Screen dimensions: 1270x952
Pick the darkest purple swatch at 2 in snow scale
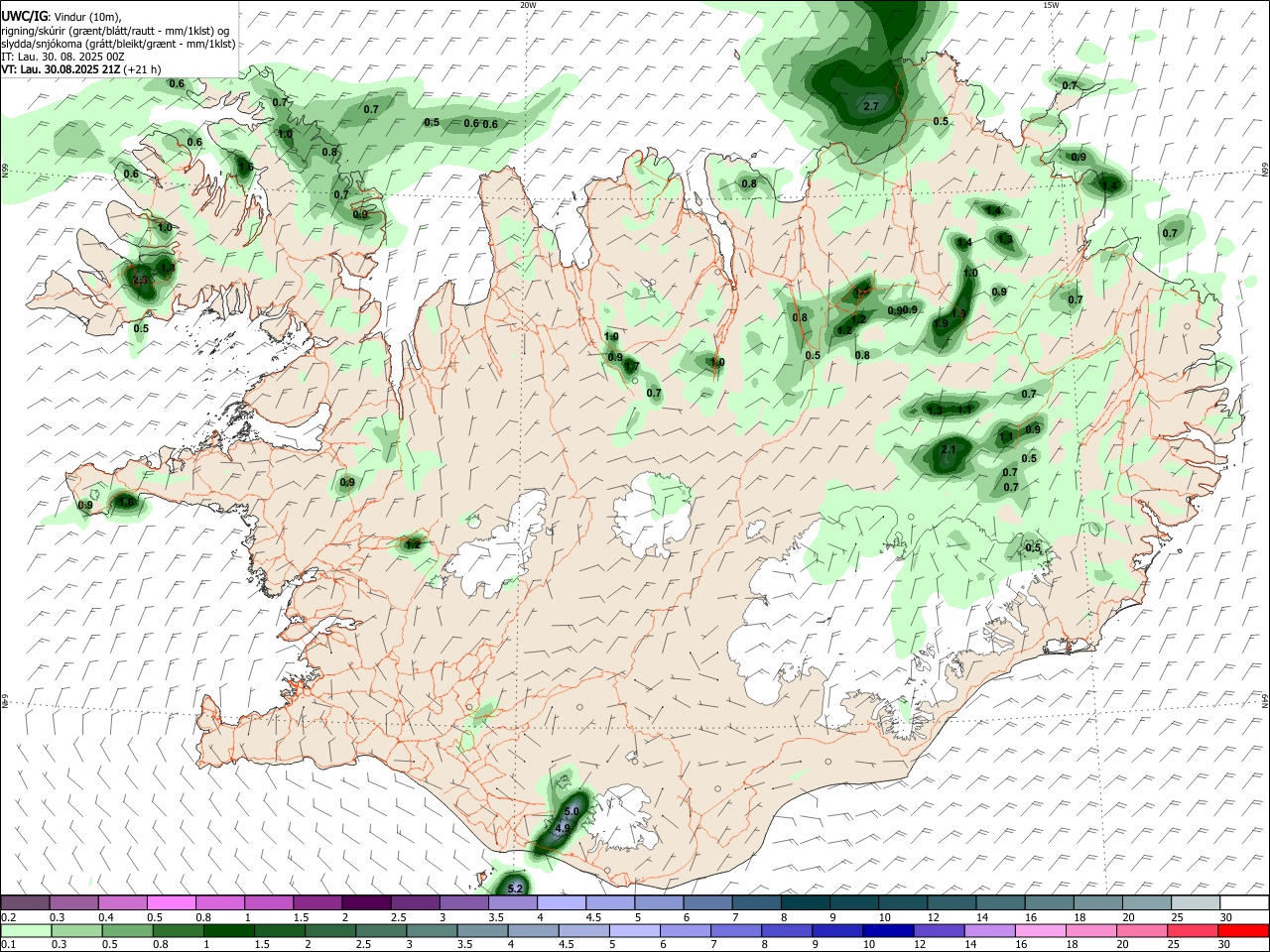pyautogui.click(x=366, y=903)
